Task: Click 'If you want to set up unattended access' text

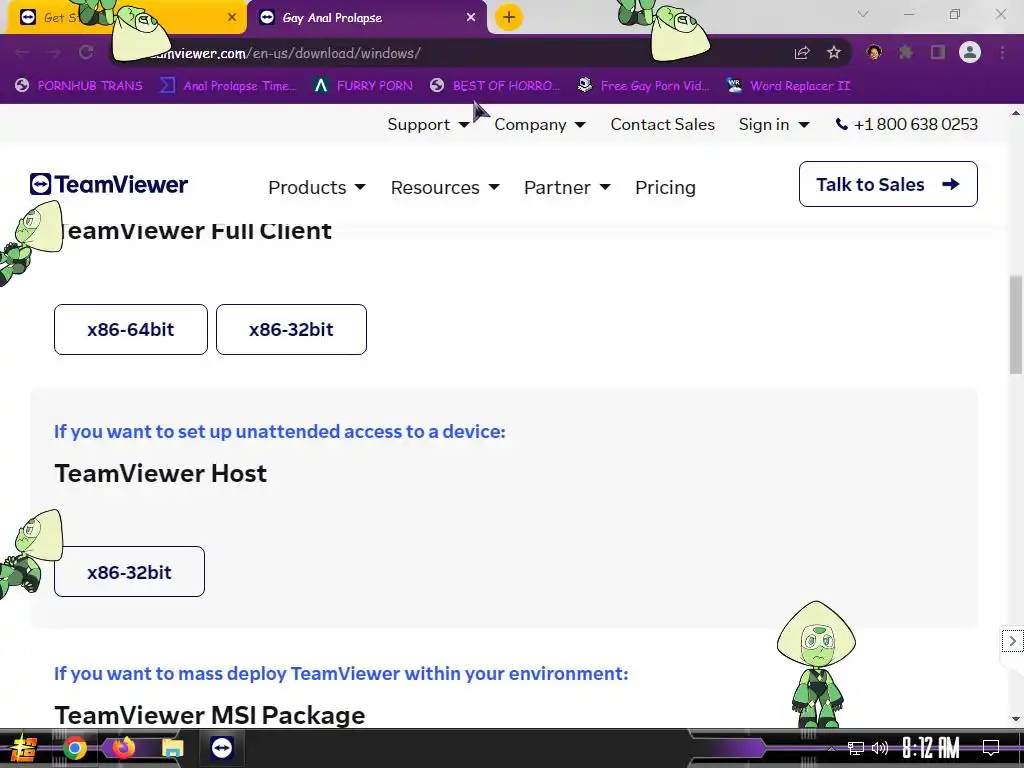Action: click(x=280, y=431)
